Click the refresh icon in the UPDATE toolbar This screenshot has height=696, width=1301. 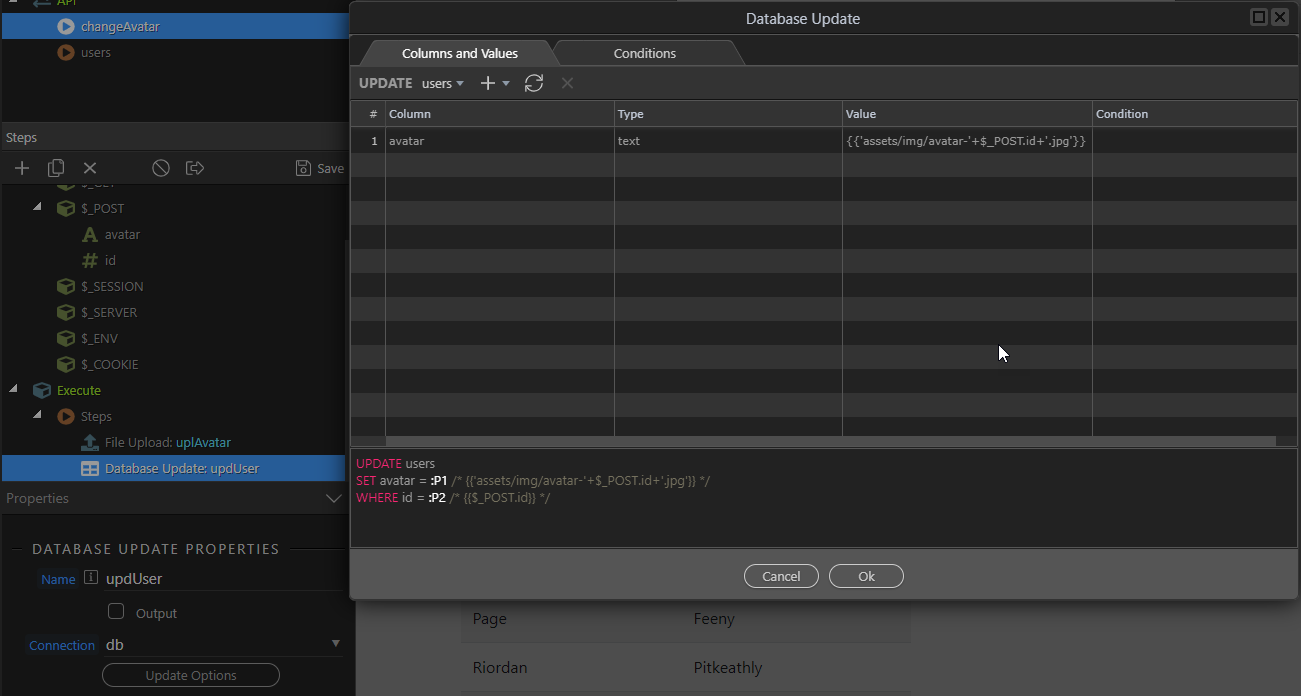click(x=534, y=83)
